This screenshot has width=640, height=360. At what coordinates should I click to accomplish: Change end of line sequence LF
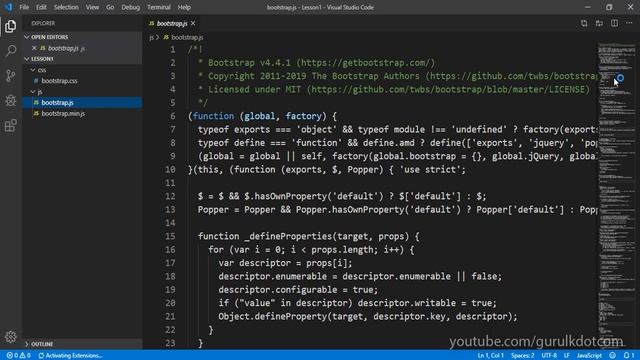567,356
